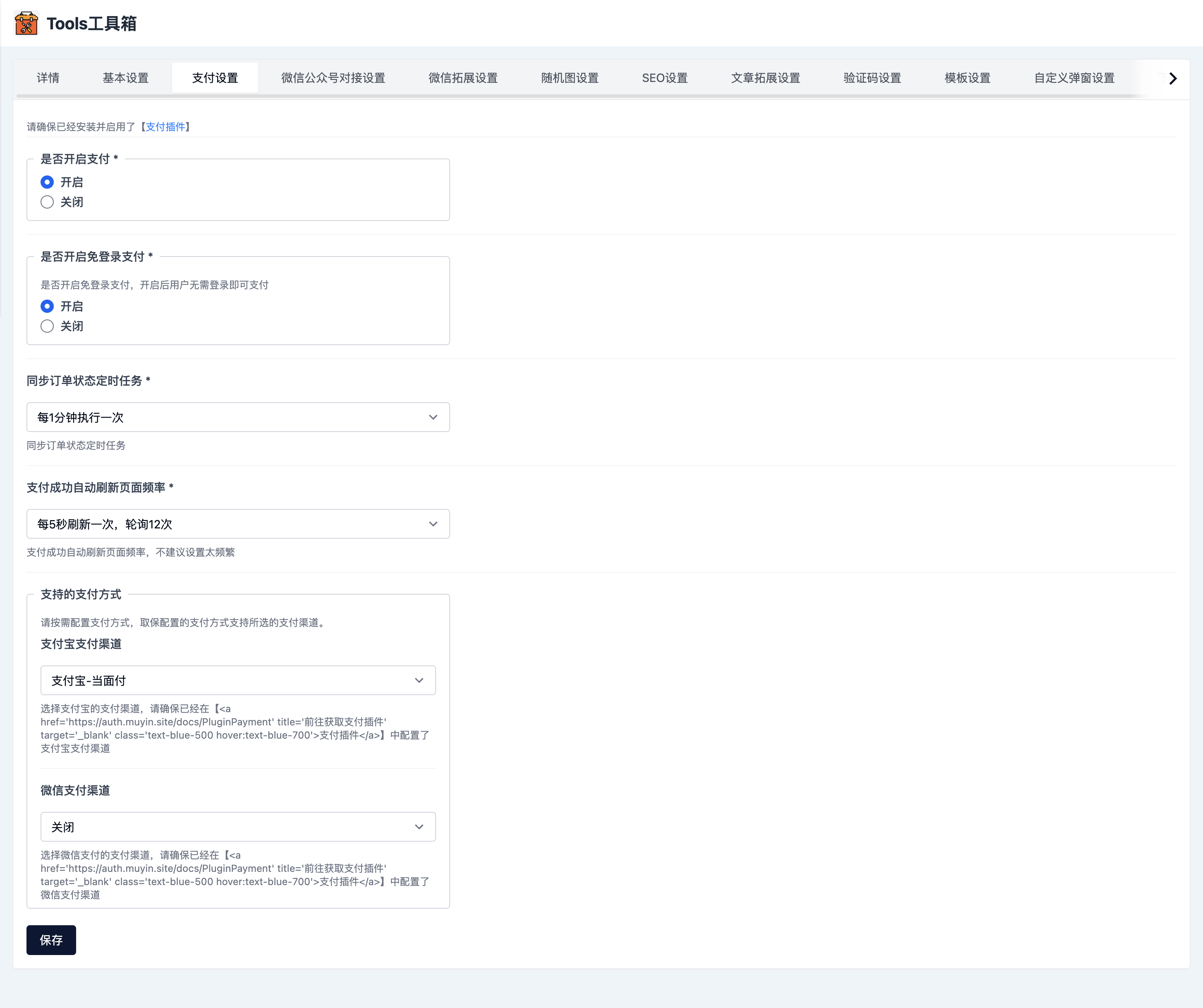Enable 开启 for 是否开启支付
The image size is (1203, 1008).
pyautogui.click(x=47, y=182)
